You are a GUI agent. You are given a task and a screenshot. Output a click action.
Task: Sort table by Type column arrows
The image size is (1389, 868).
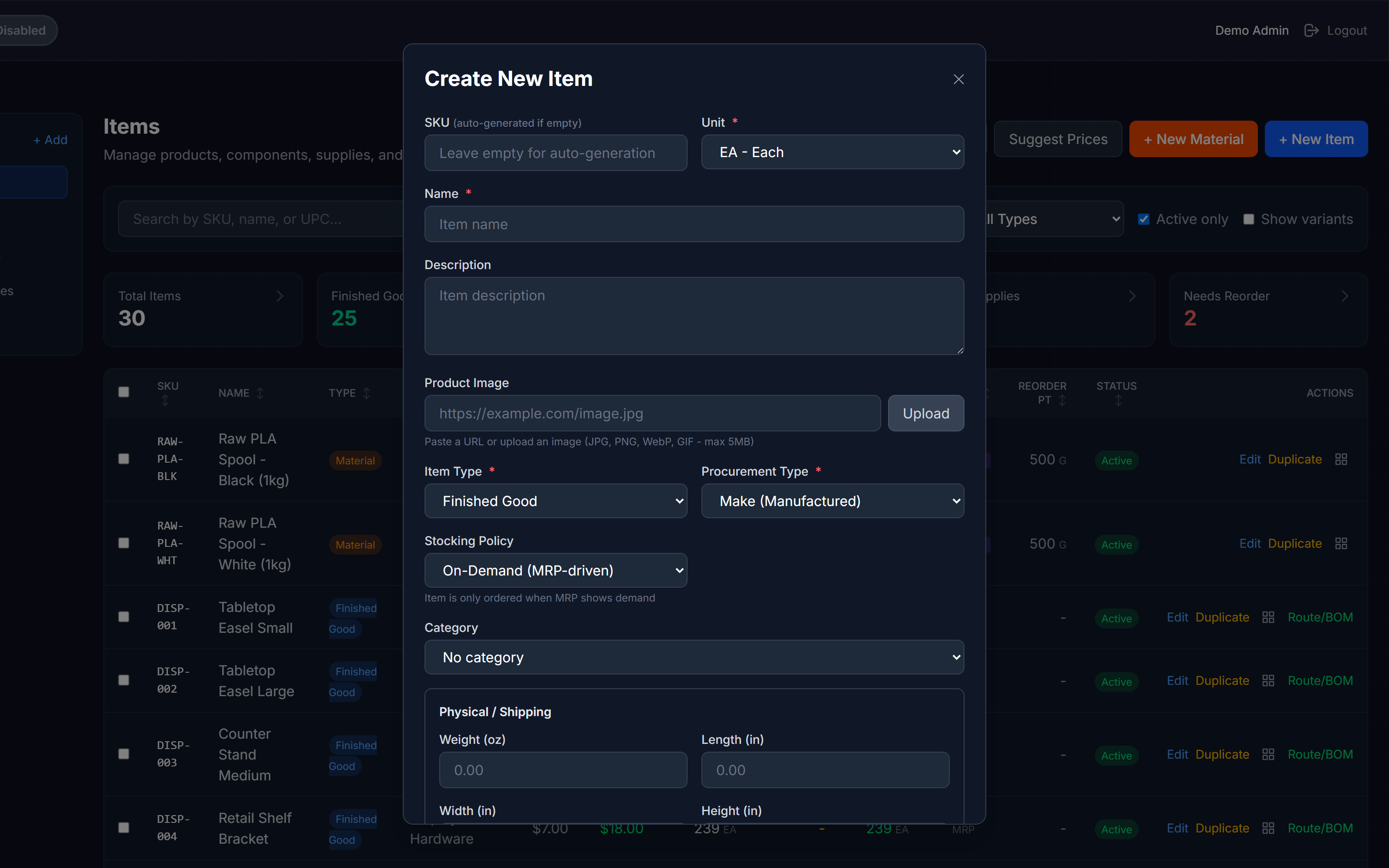point(367,393)
